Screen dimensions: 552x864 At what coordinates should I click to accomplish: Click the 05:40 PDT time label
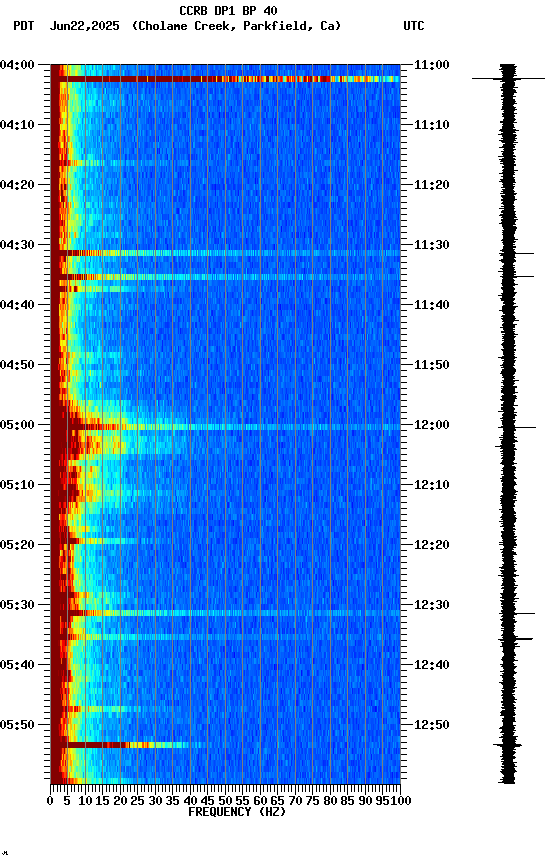click(x=17, y=666)
